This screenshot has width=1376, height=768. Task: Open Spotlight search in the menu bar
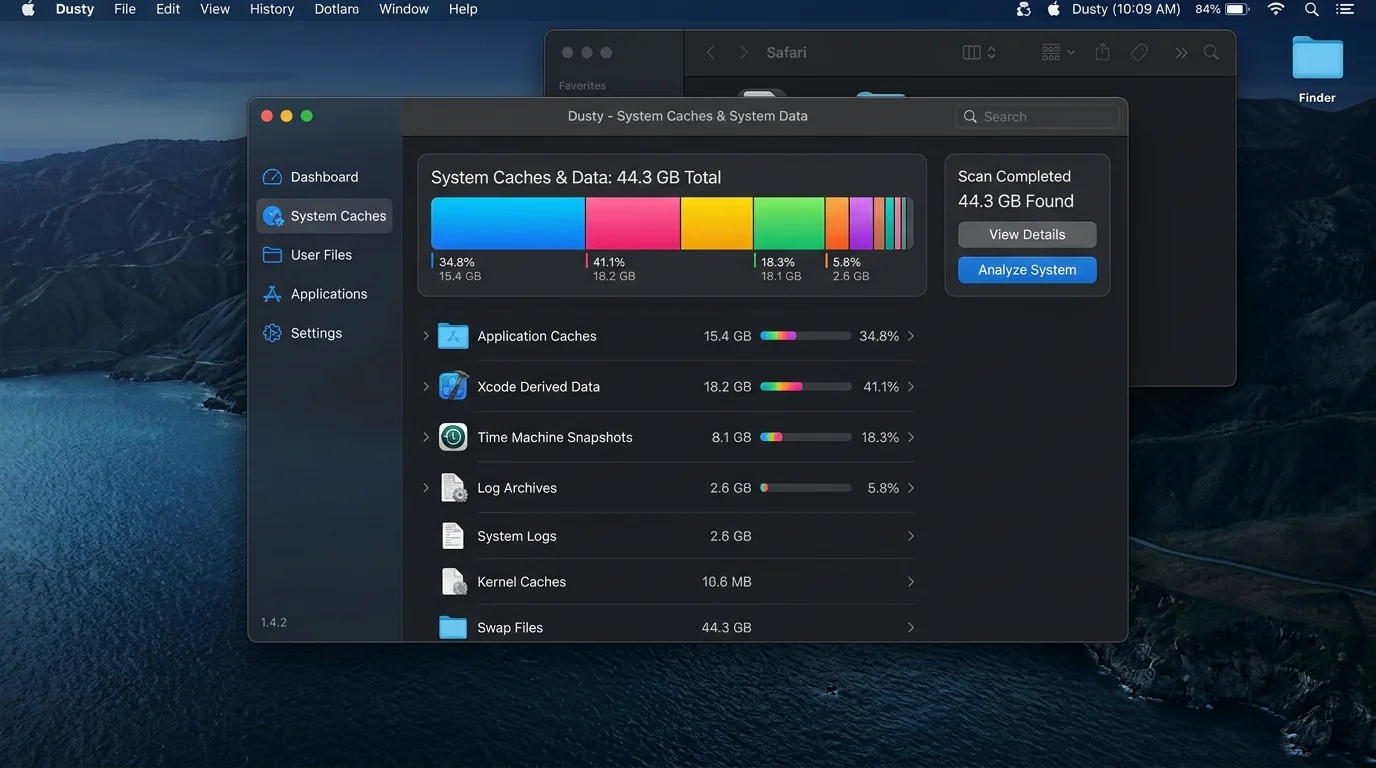pos(1311,9)
